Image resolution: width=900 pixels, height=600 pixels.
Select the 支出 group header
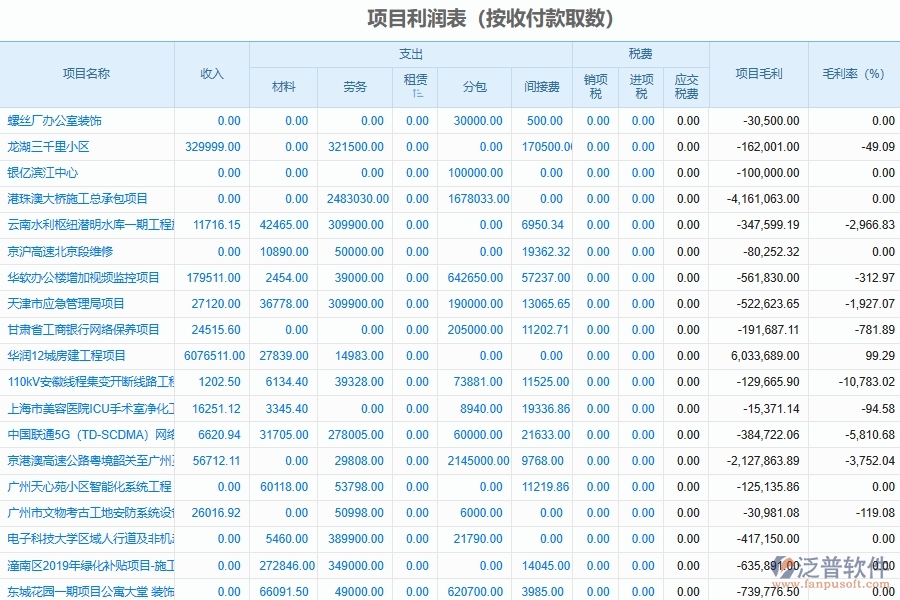[414, 53]
